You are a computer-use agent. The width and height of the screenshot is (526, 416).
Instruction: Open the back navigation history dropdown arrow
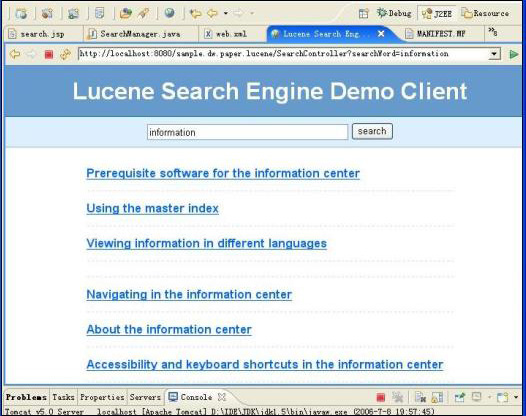(226, 13)
